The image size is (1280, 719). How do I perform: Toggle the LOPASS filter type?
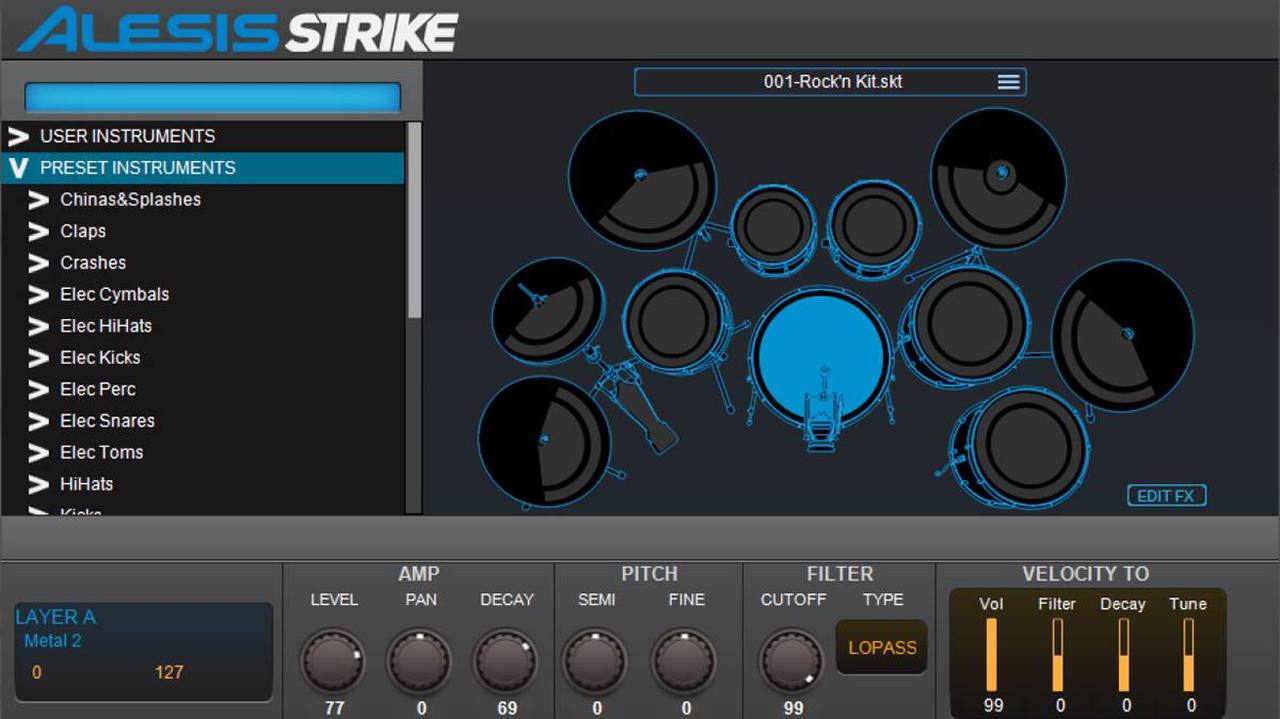[882, 647]
